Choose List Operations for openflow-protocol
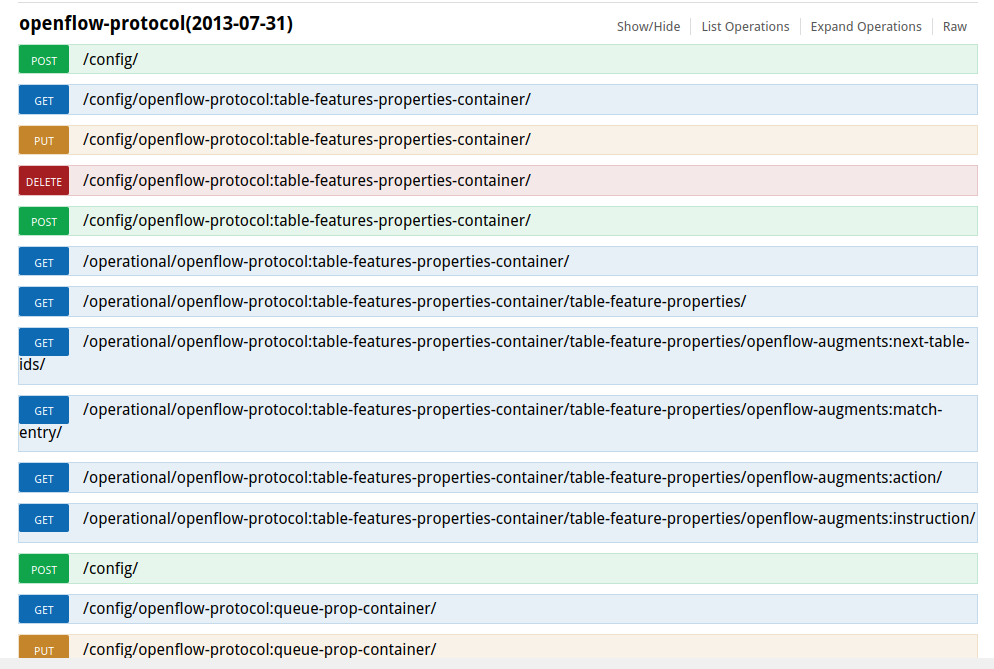The image size is (994, 669). pos(745,27)
